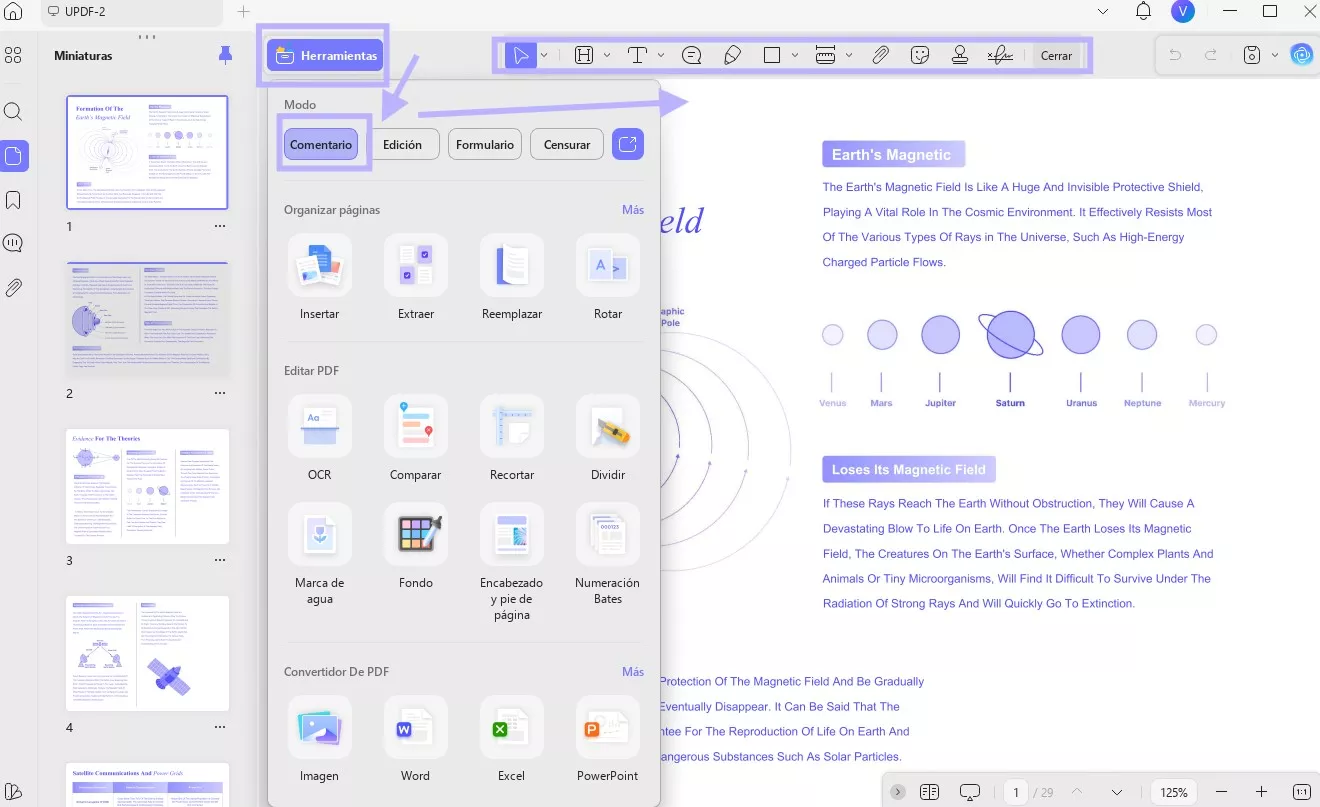Open the Fondo background tool

[x=416, y=535]
